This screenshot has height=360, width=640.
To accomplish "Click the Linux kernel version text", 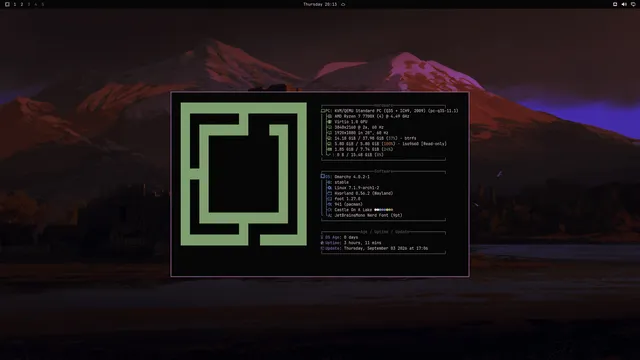I will tap(357, 188).
